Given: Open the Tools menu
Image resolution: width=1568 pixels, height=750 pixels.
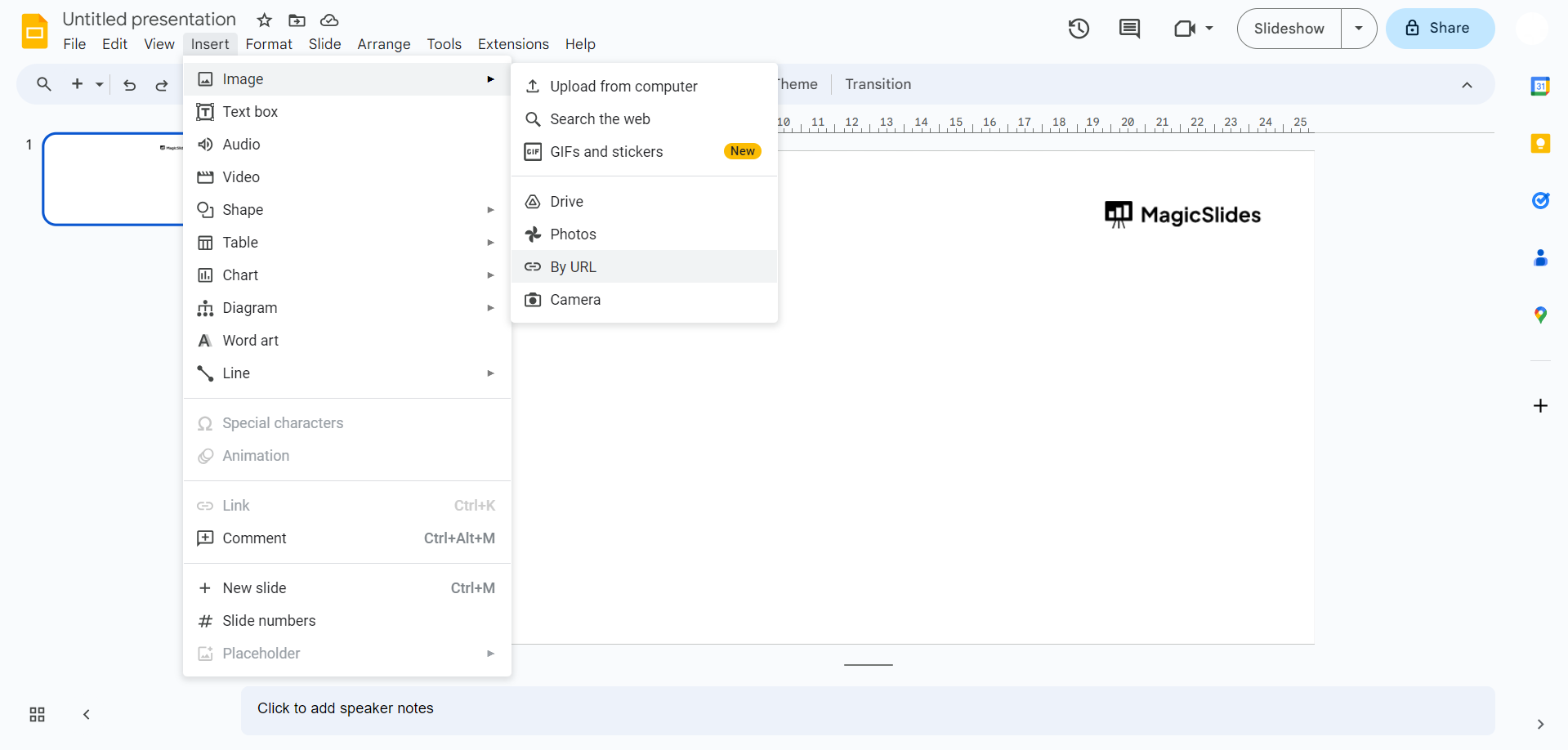Looking at the screenshot, I should coord(444,44).
